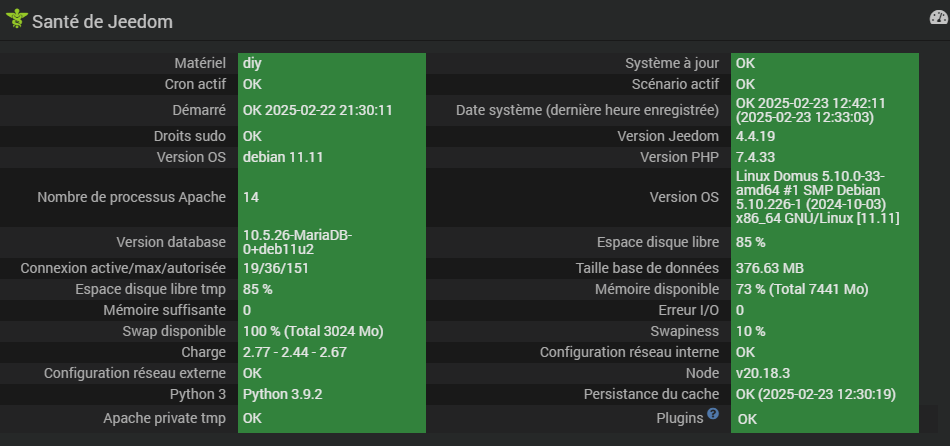Click the Cron actif OK value
The width and height of the screenshot is (950, 446).
tap(253, 84)
